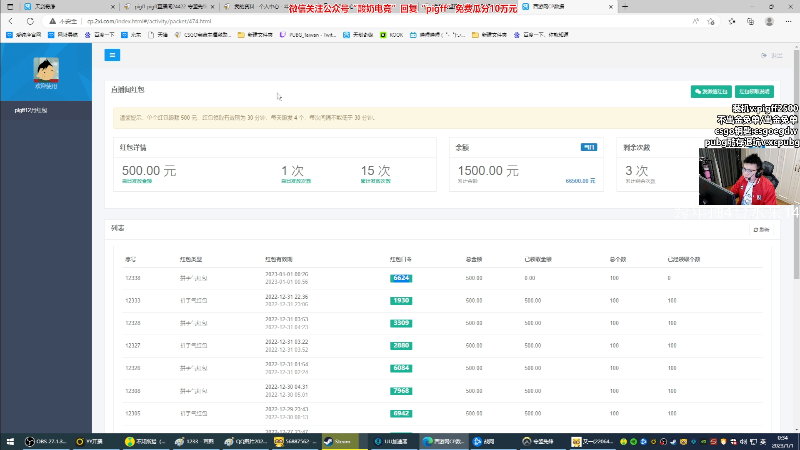Image resolution: width=800 pixels, height=450 pixels.
Task: Click red packet code badge 1930
Action: click(401, 301)
